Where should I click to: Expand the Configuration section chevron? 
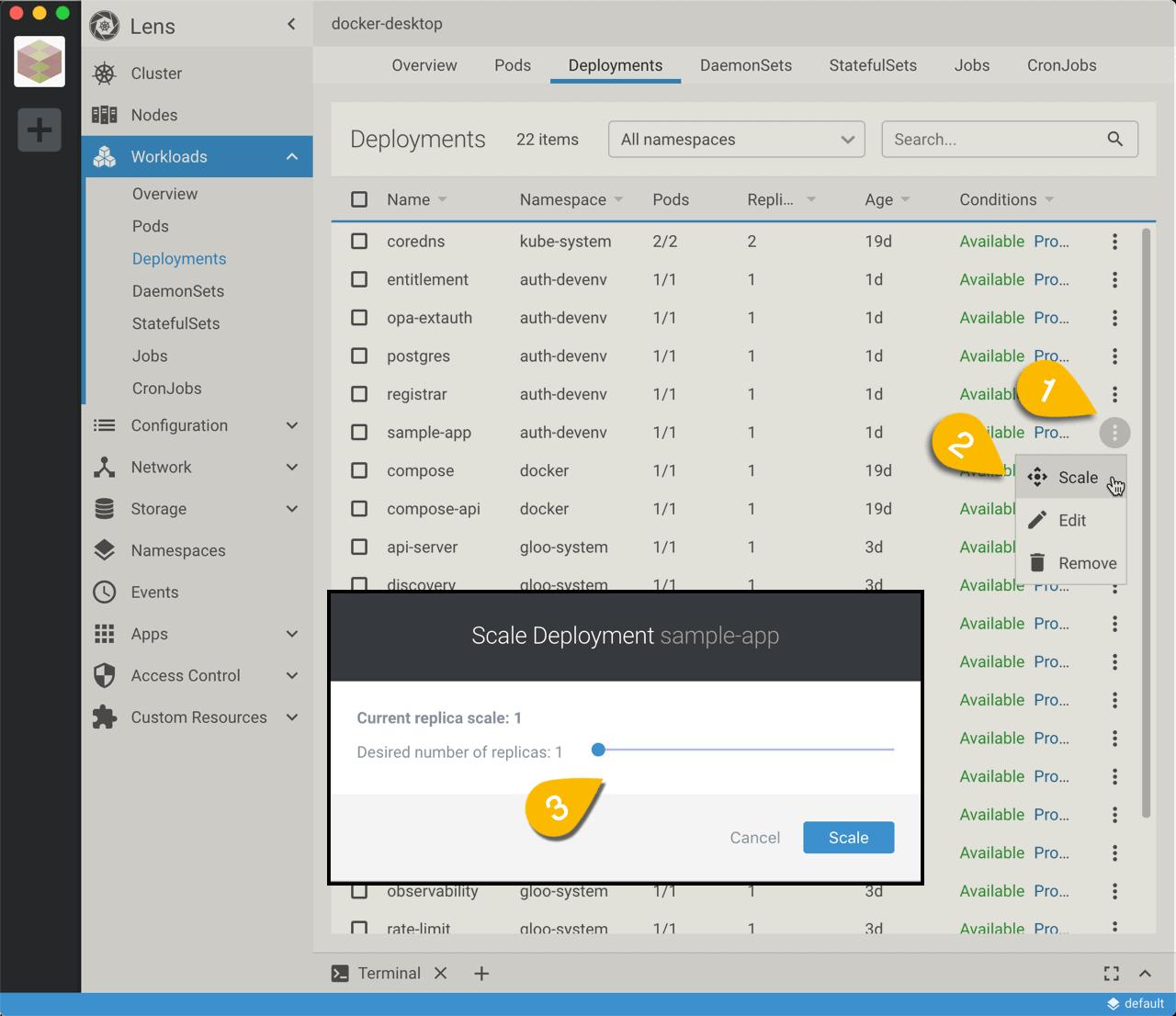(292, 425)
